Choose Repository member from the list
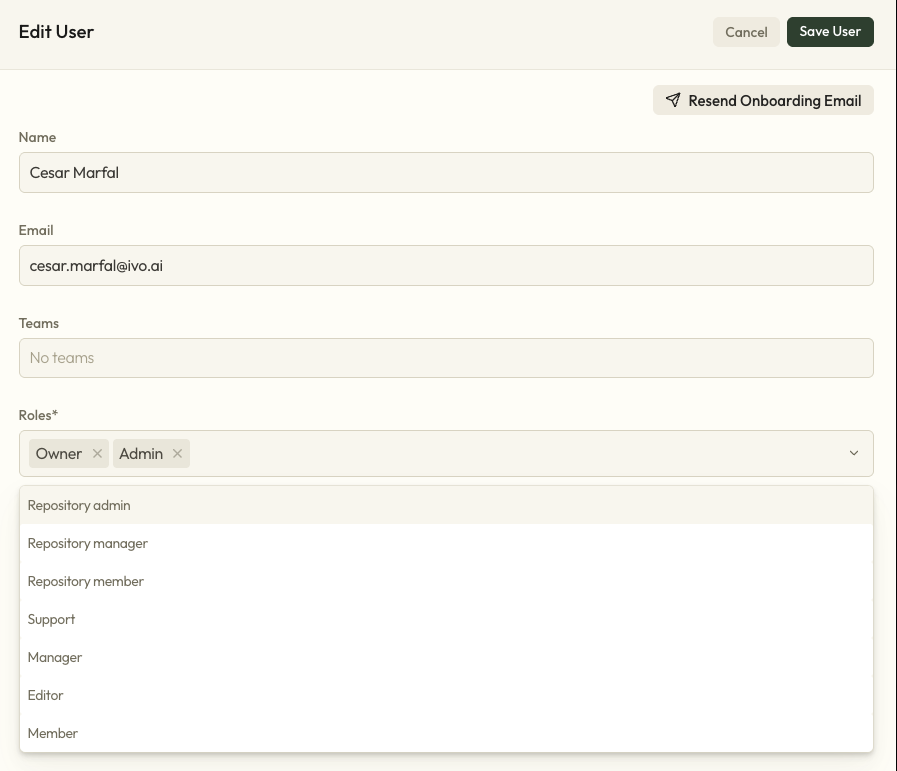The image size is (897, 771). [x=86, y=582]
